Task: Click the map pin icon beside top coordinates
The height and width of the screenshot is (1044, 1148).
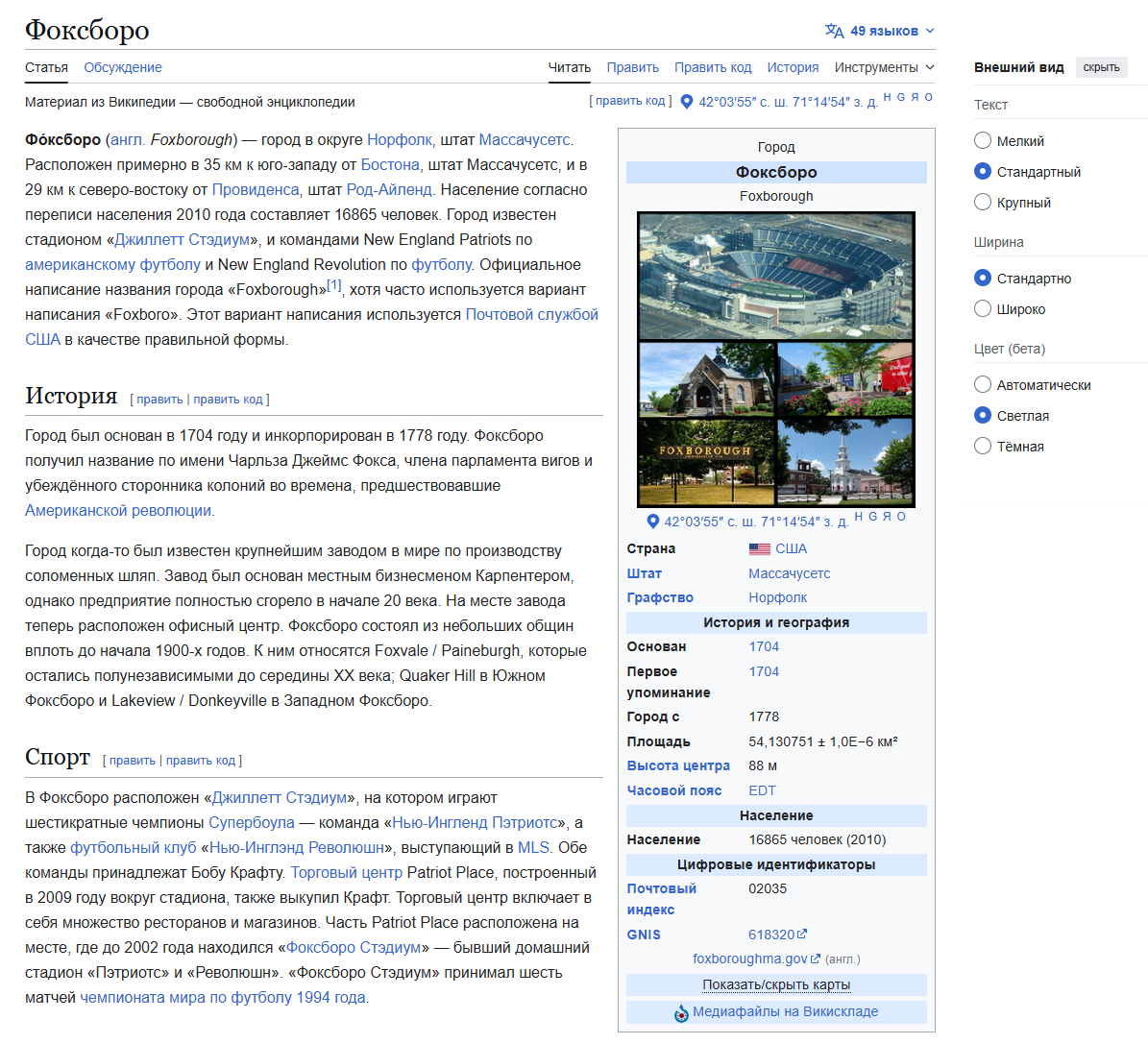Action: (x=687, y=102)
